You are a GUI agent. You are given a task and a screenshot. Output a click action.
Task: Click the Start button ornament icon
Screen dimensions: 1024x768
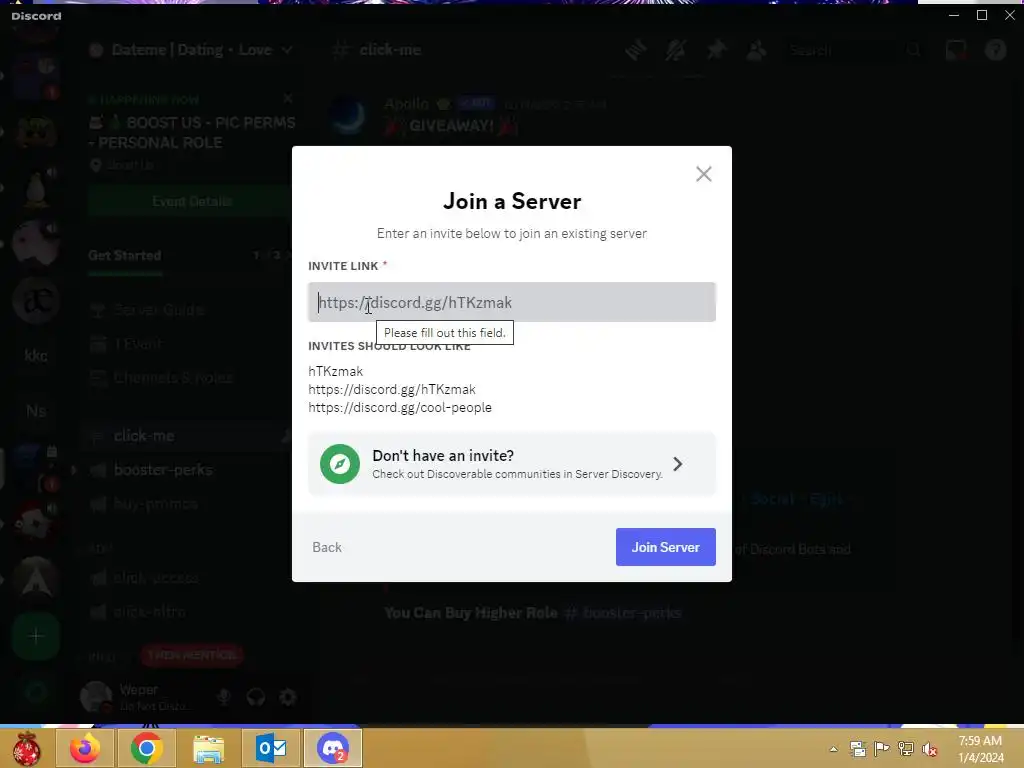click(27, 748)
